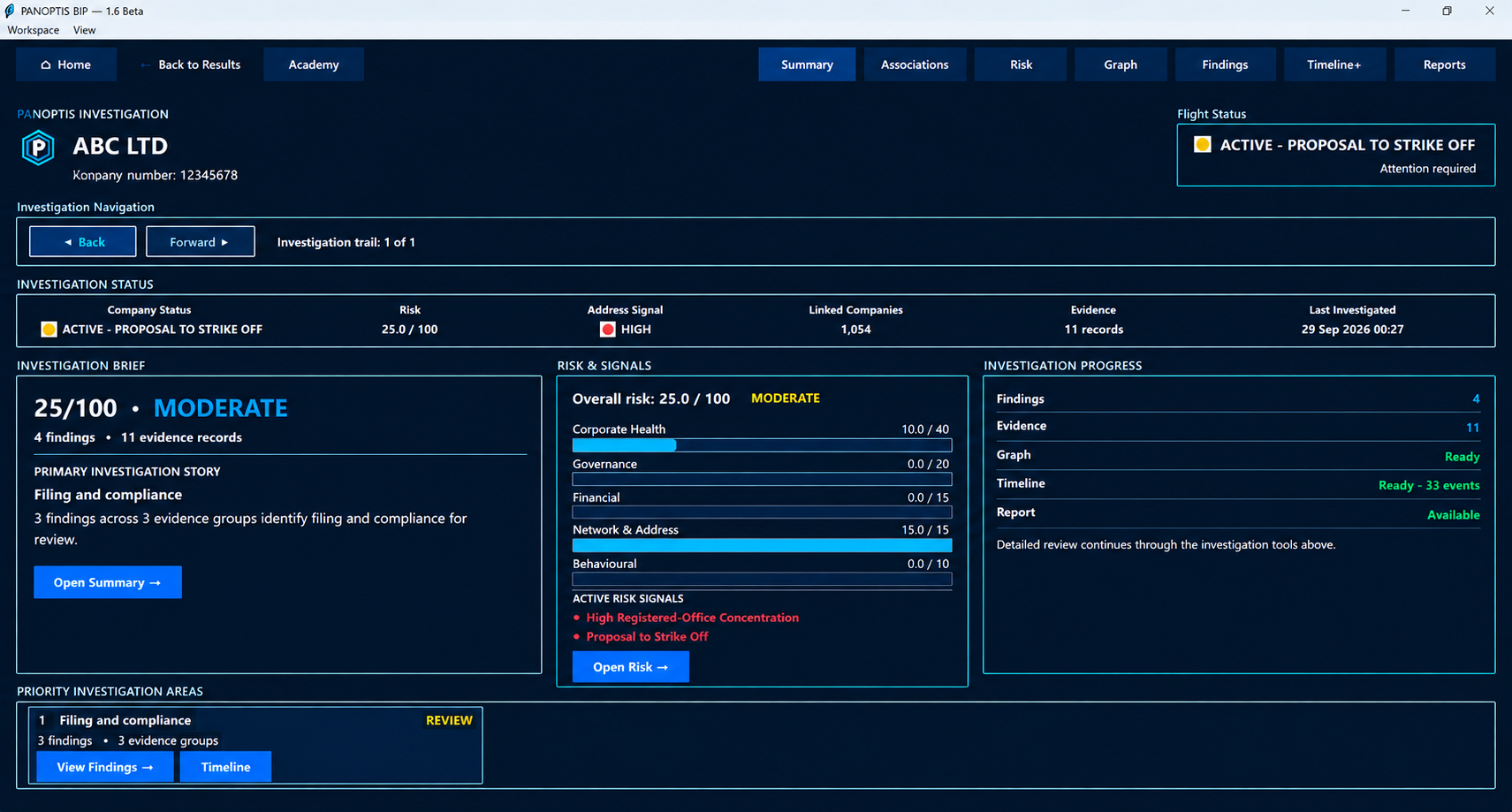Click Proposal to Strike Off signal
This screenshot has height=812, width=1512.
(x=648, y=637)
